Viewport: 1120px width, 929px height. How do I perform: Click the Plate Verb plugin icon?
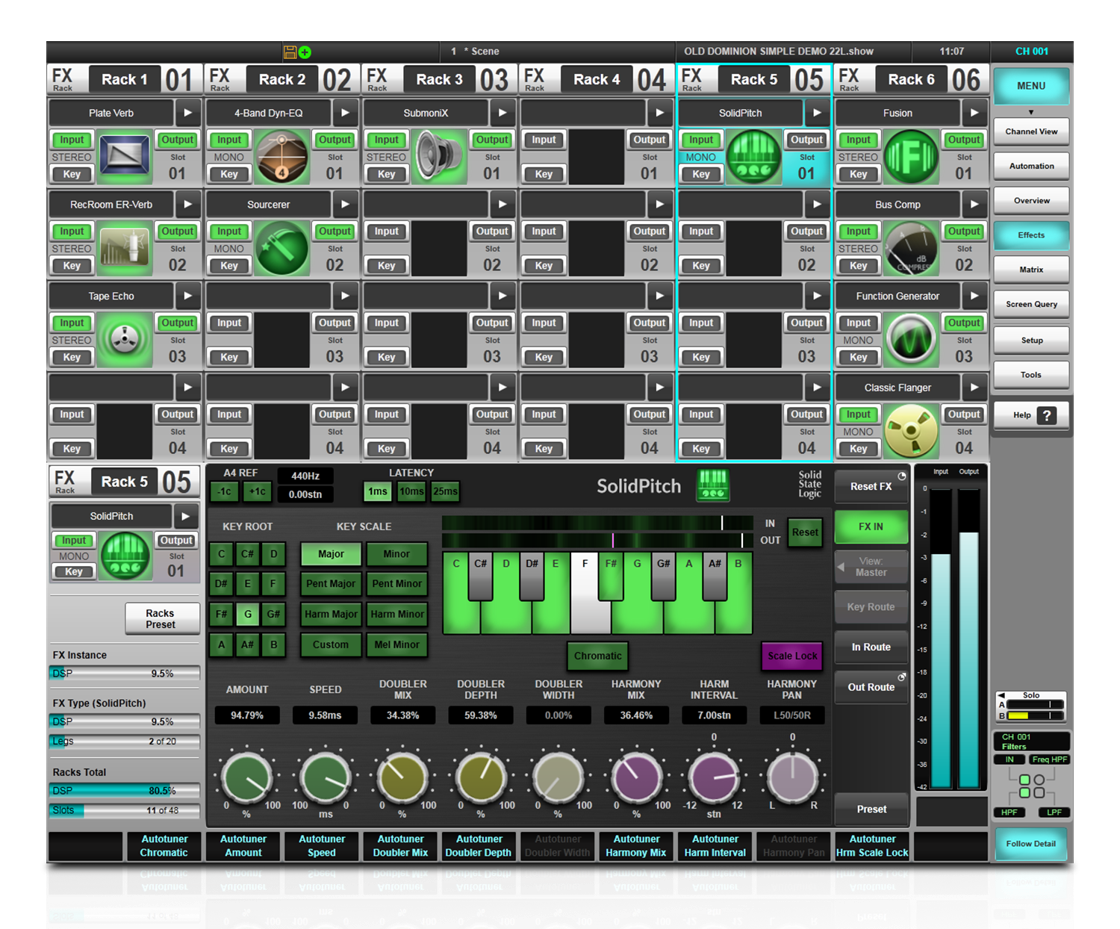coord(124,157)
